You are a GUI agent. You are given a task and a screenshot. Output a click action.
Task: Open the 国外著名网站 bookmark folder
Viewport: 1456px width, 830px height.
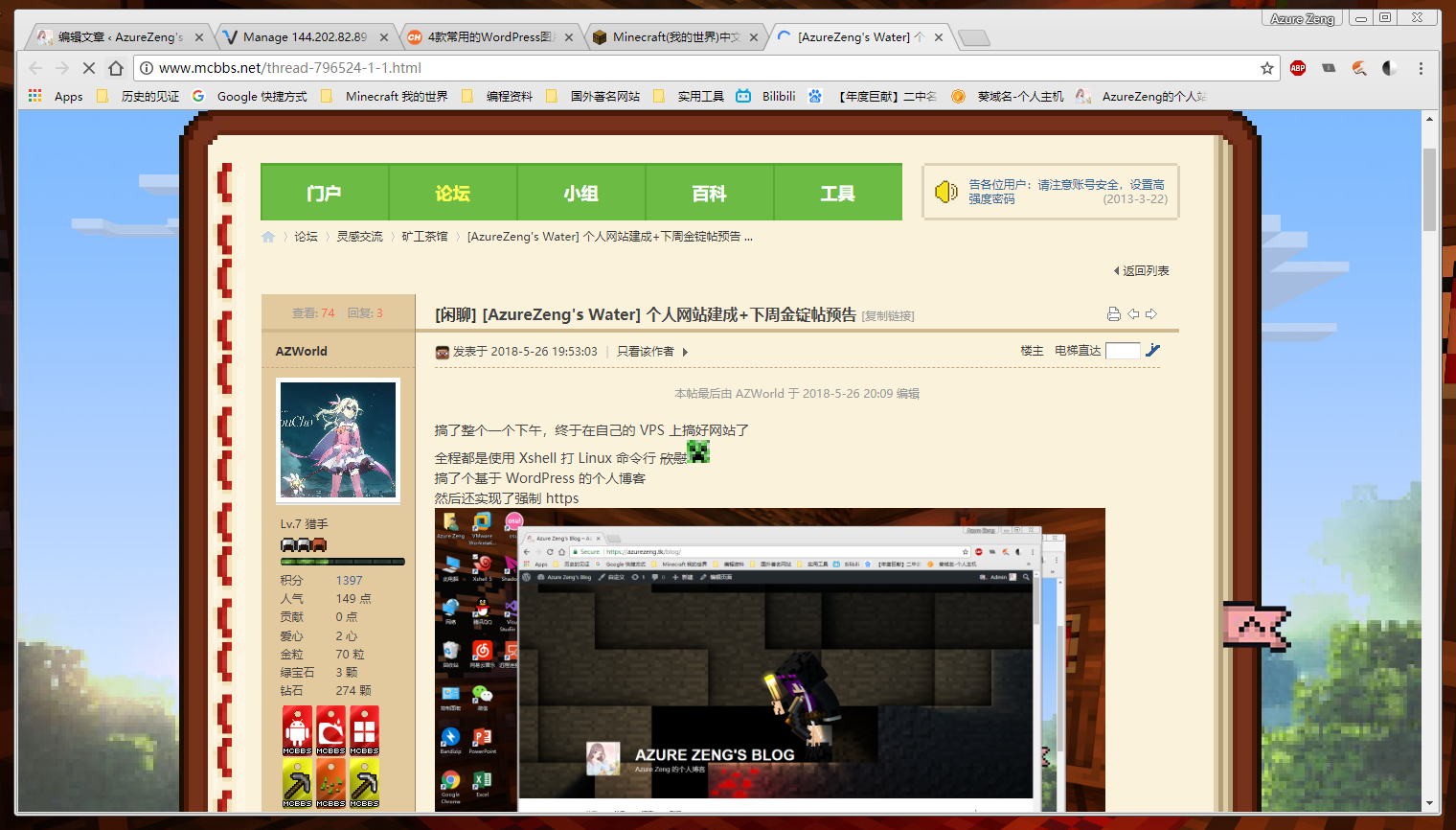593,96
